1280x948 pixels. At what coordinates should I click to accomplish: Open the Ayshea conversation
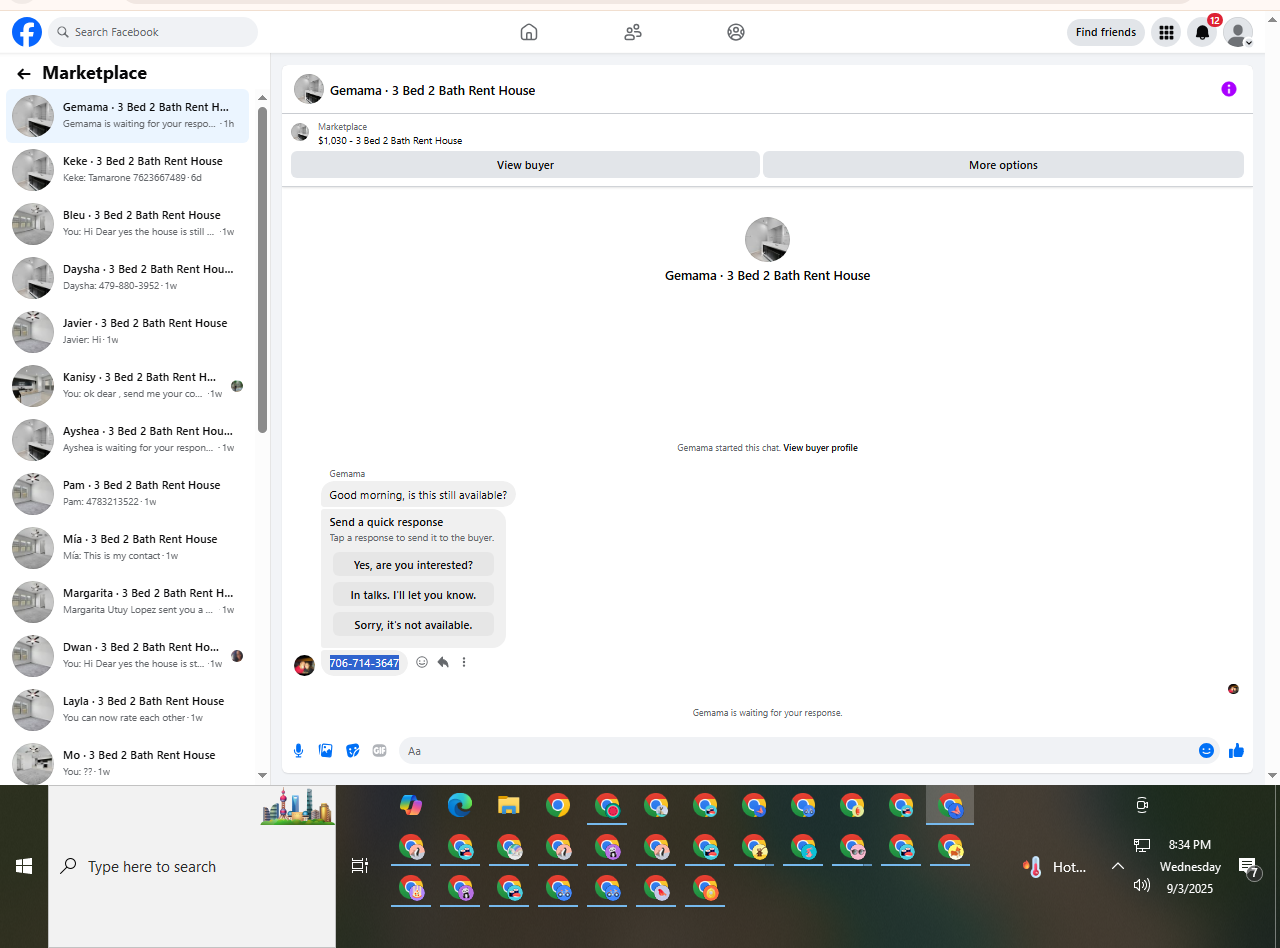pyautogui.click(x=128, y=440)
